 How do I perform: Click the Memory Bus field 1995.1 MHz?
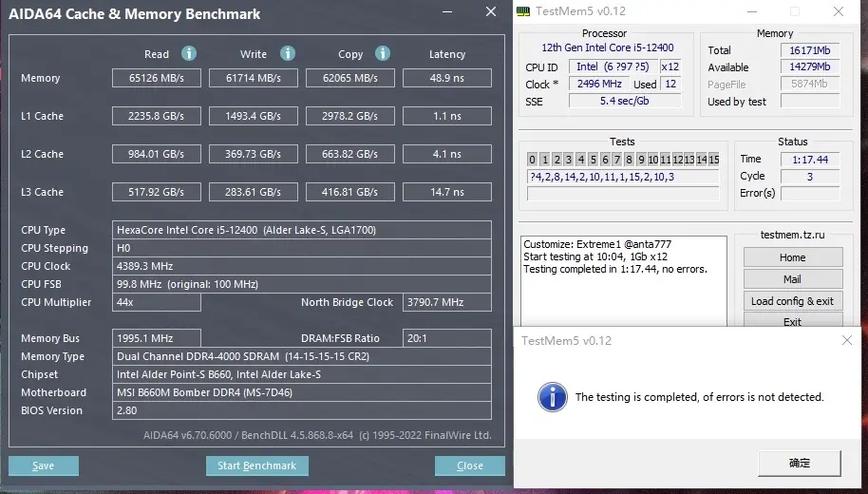pyautogui.click(x=157, y=338)
